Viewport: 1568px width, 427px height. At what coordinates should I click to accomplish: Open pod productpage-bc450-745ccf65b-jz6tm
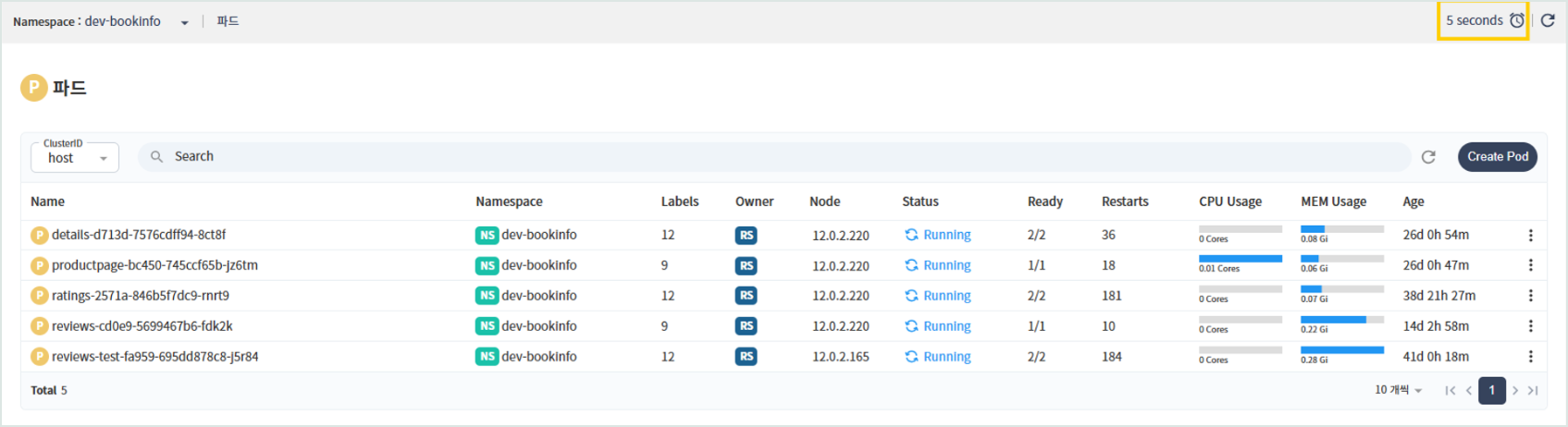tap(154, 265)
